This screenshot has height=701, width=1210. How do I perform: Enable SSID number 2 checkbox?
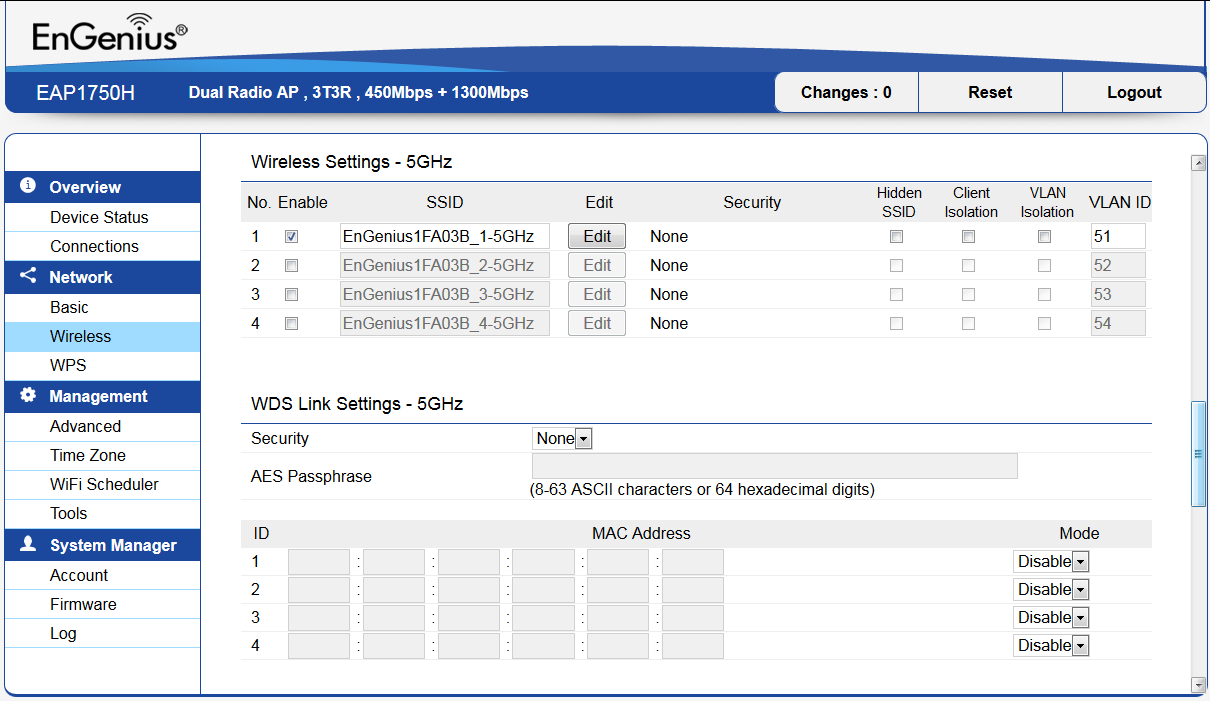click(291, 266)
